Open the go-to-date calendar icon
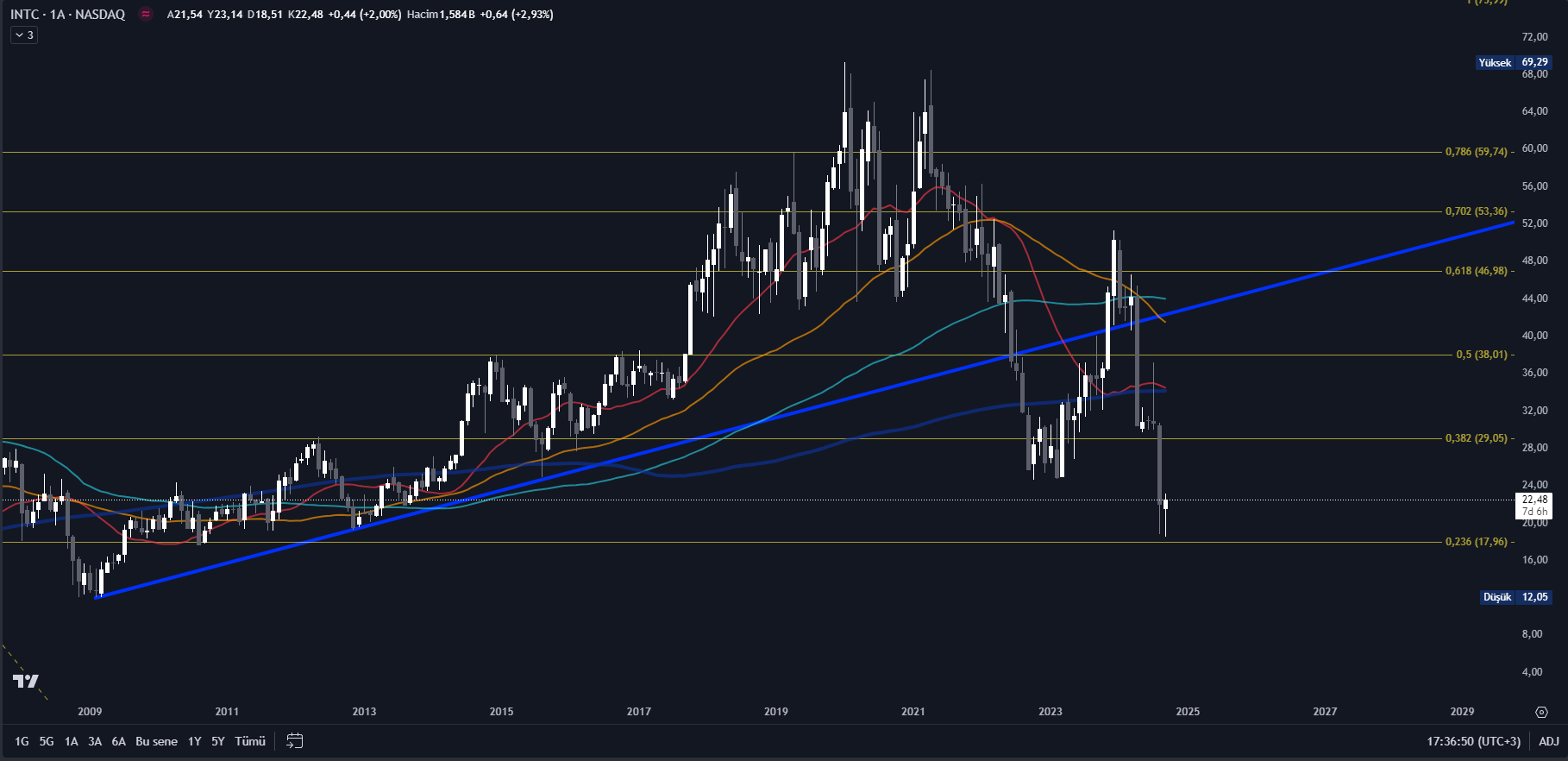The width and height of the screenshot is (1568, 761). (x=295, y=740)
